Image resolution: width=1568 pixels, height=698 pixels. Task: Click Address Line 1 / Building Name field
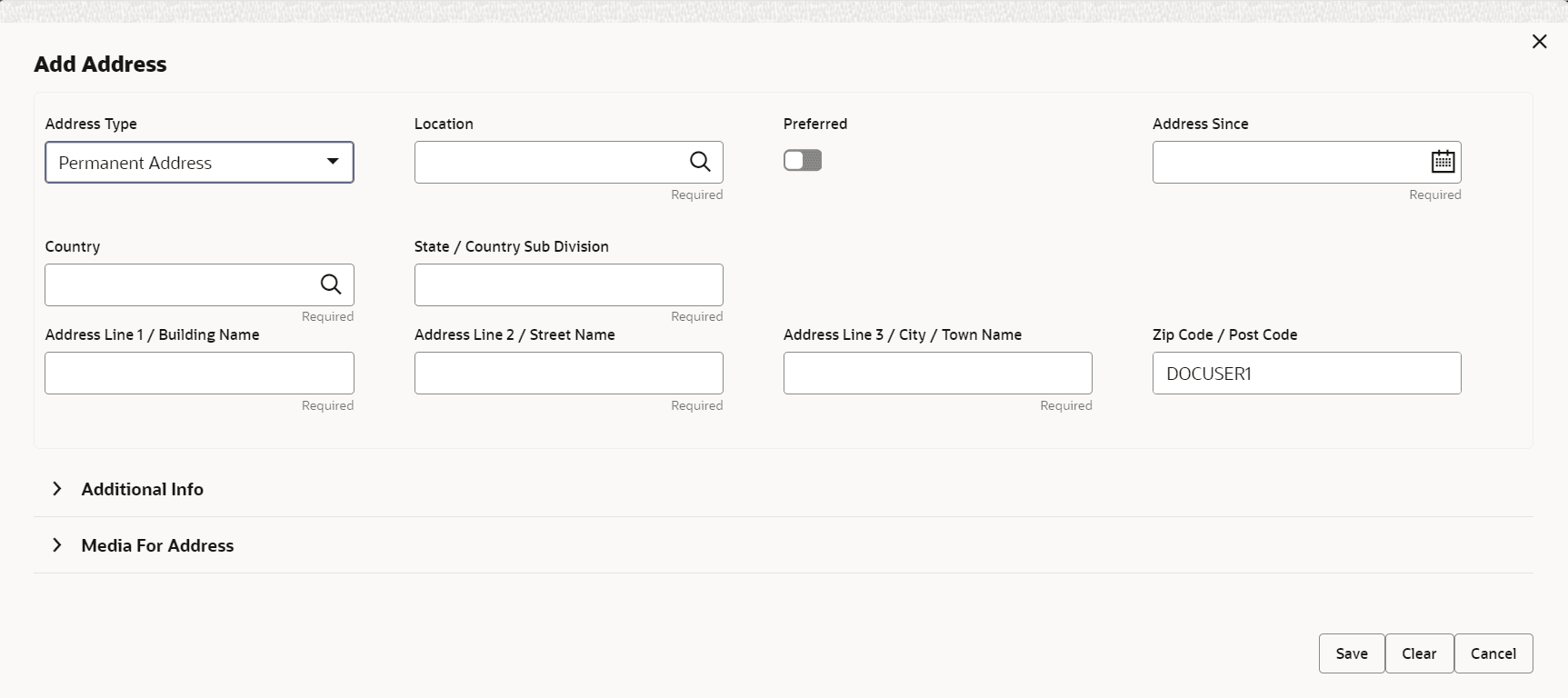pyautogui.click(x=199, y=373)
